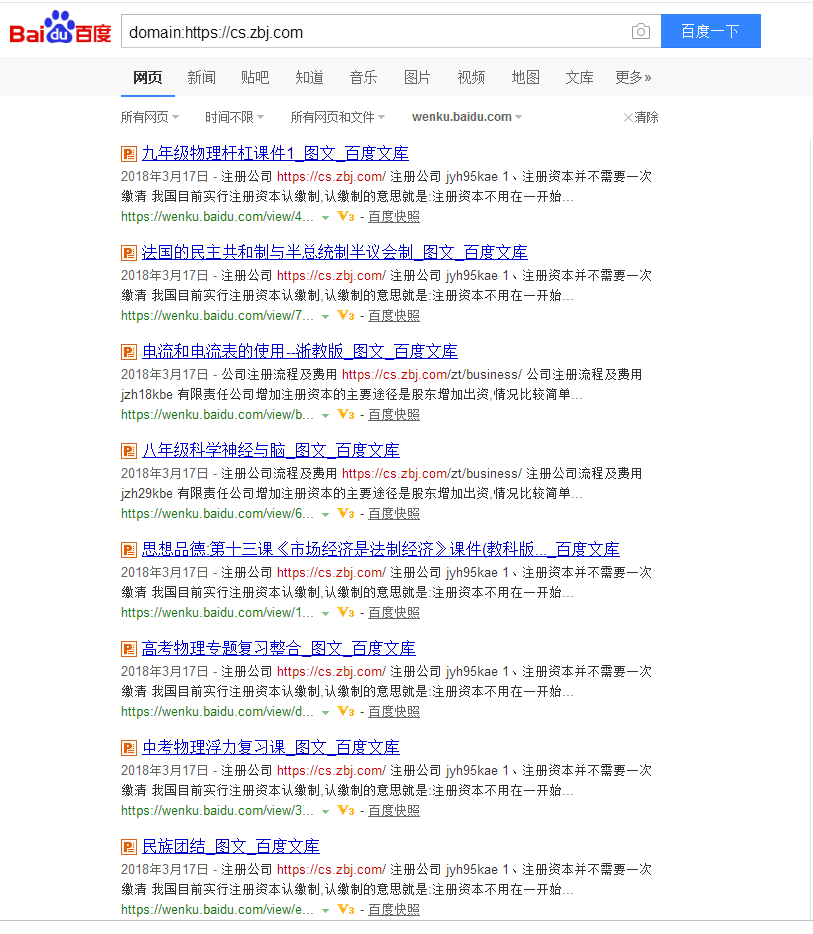813x934 pixels.
Task: Expand the URL arrow under 思想品德第十三课
Action: (325, 613)
